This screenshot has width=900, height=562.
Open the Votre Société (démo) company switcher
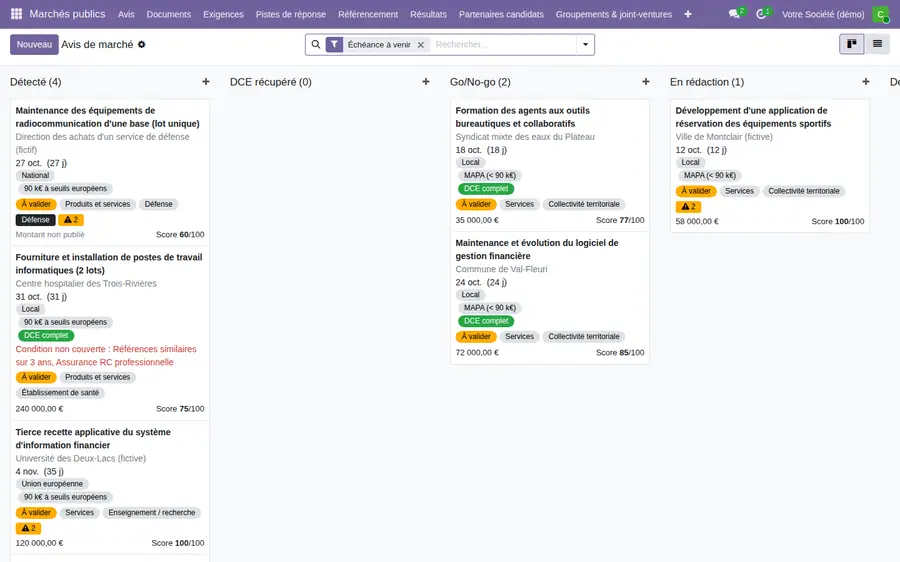823,14
